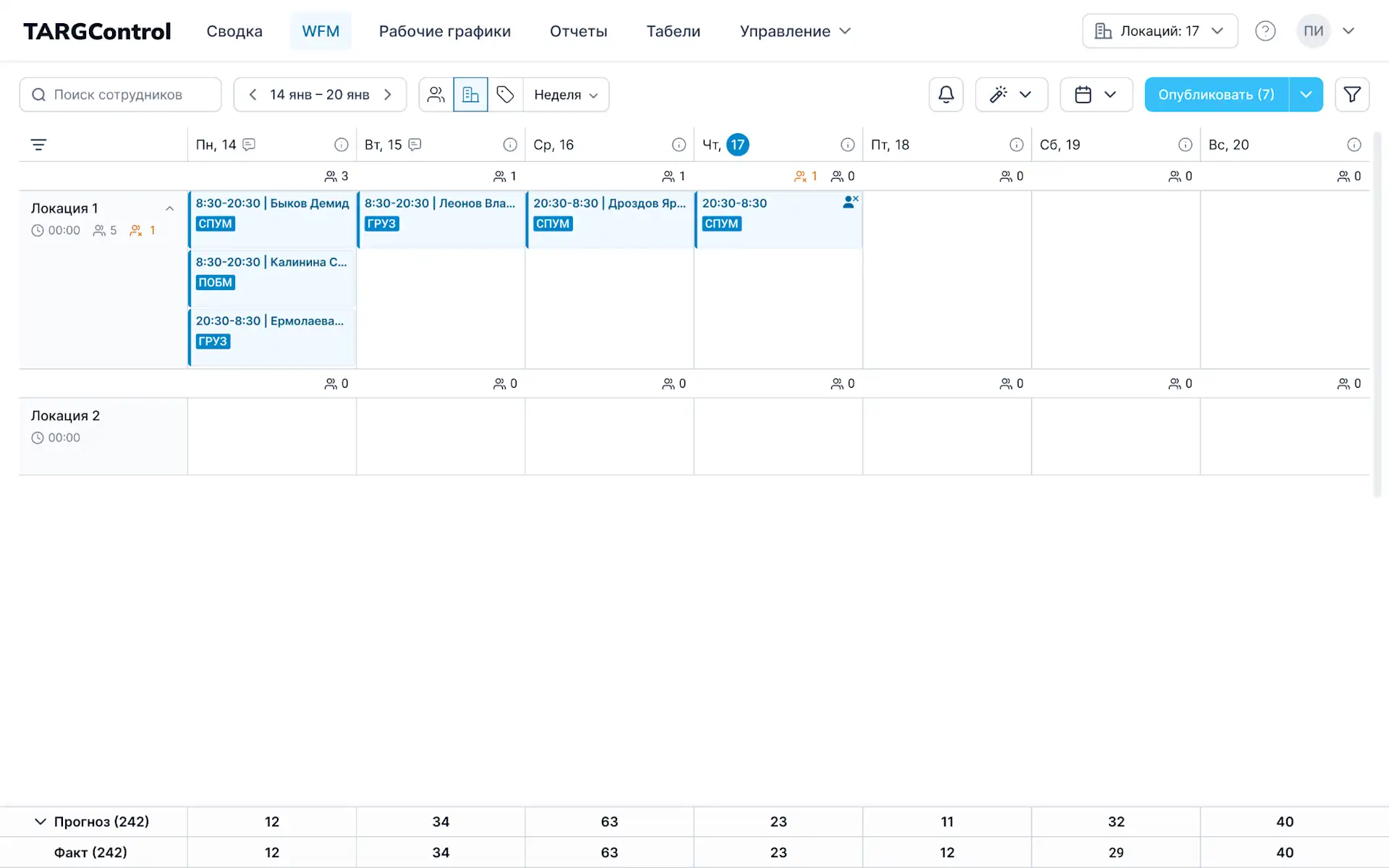Click the Поиск сотрудников search field

tap(121, 95)
